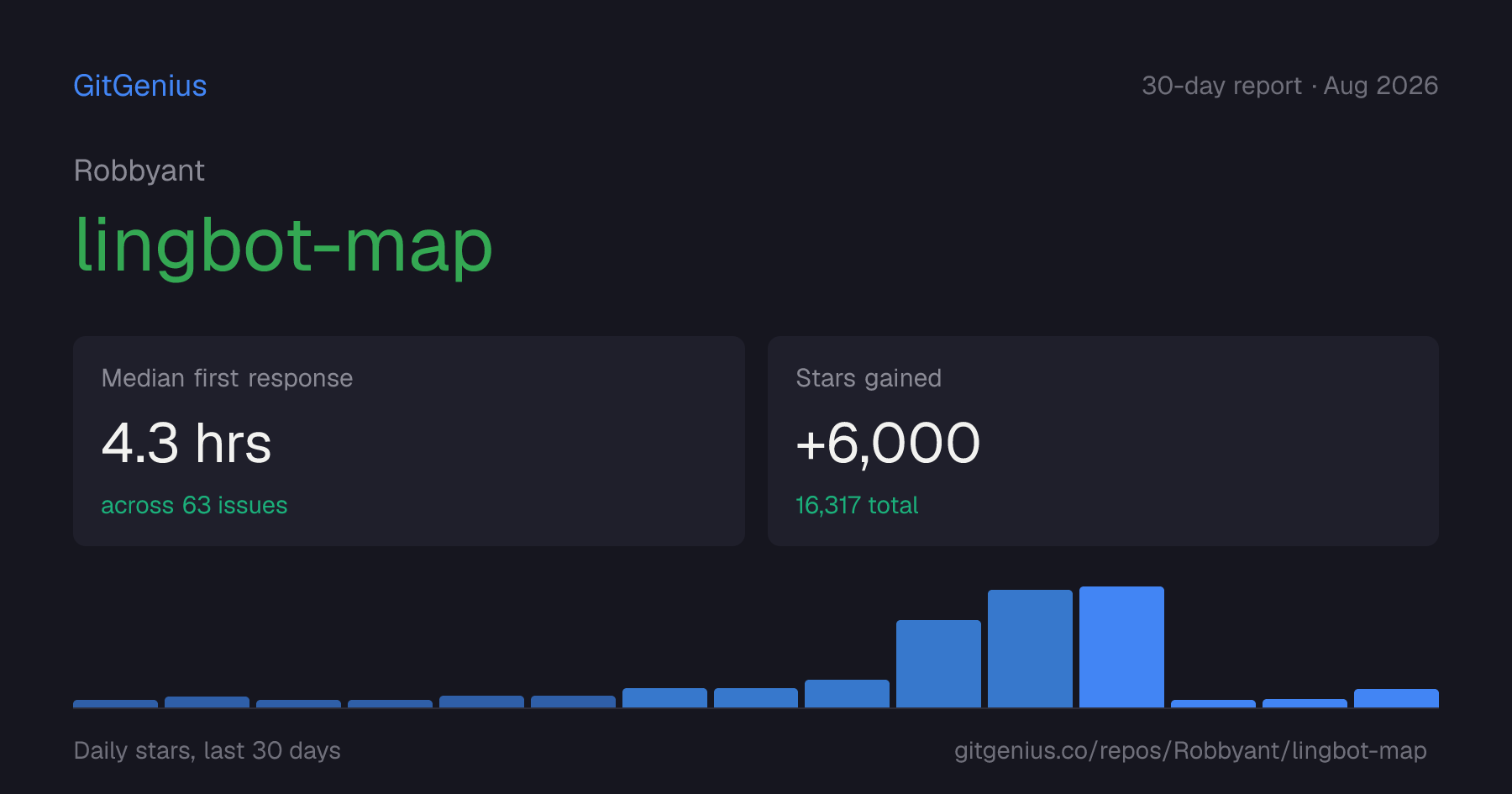Click the +6,000 stars value

coord(888,444)
